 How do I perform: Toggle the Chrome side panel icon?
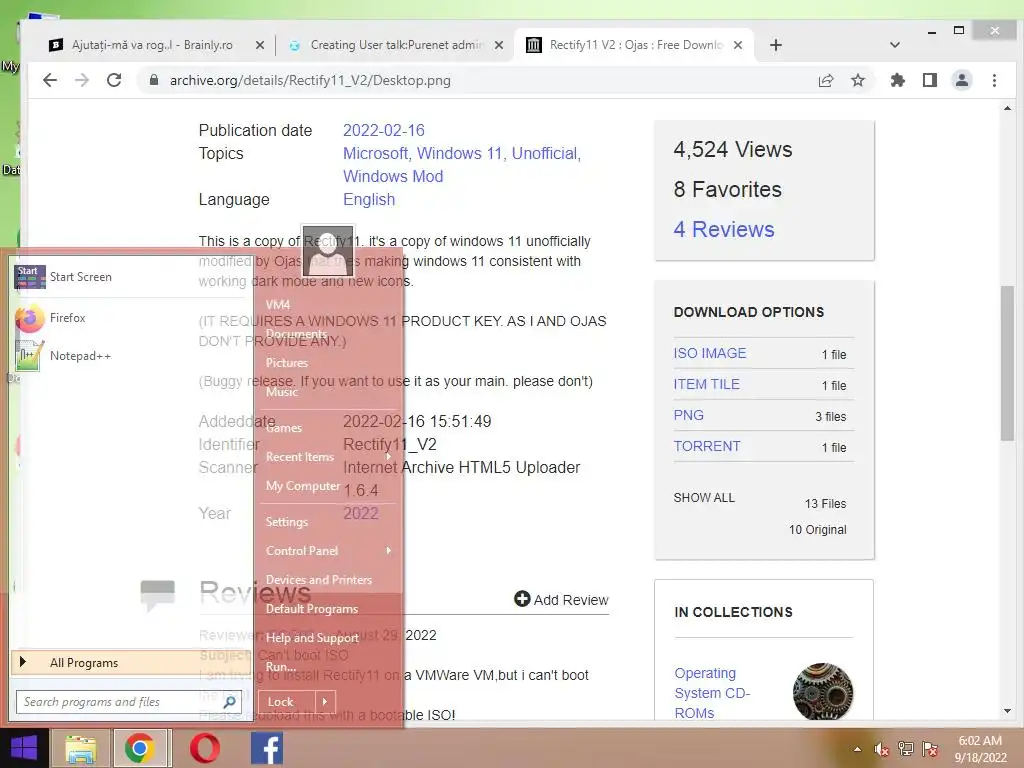pyautogui.click(x=930, y=80)
